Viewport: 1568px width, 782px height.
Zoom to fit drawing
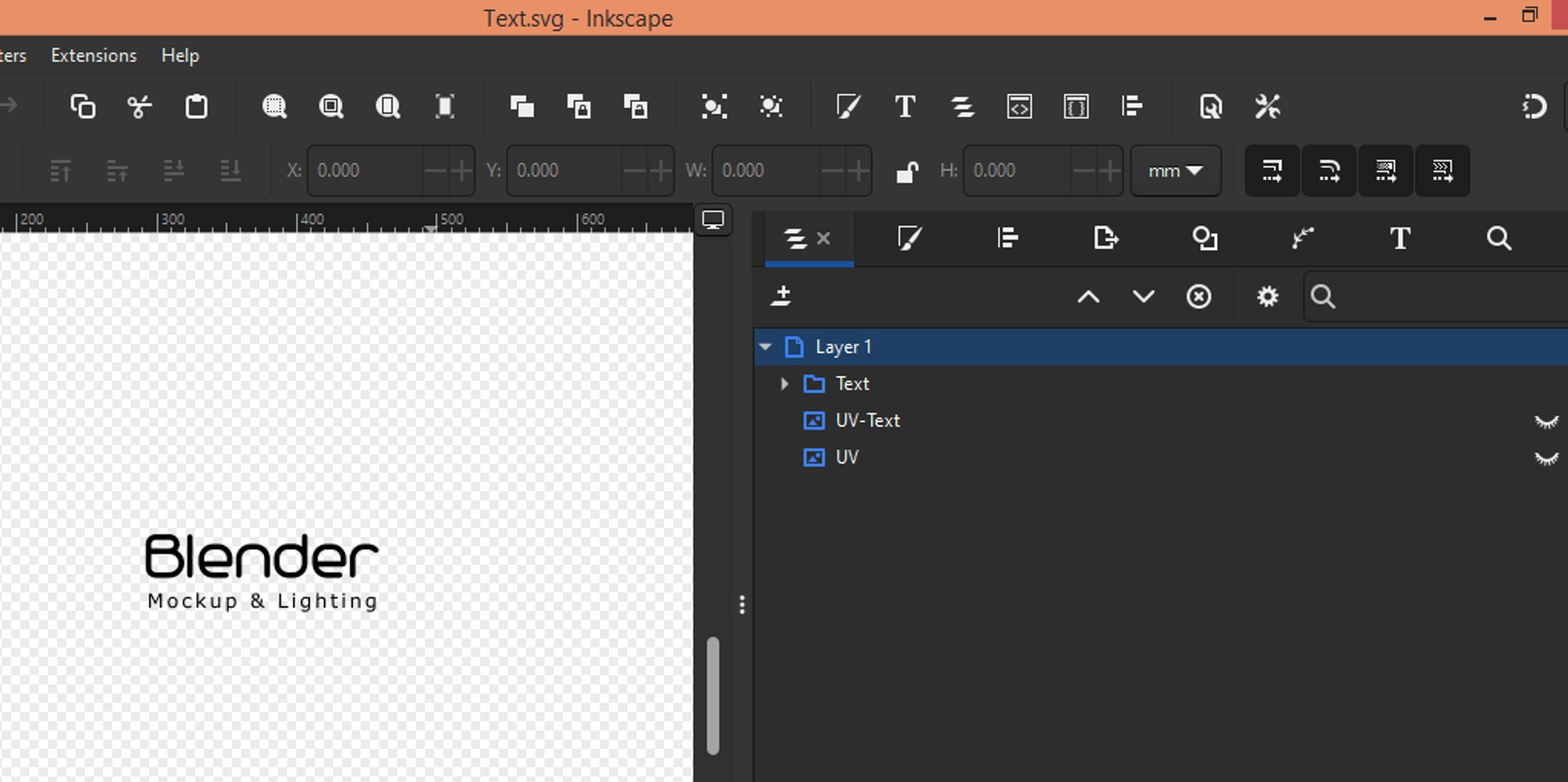tap(331, 106)
